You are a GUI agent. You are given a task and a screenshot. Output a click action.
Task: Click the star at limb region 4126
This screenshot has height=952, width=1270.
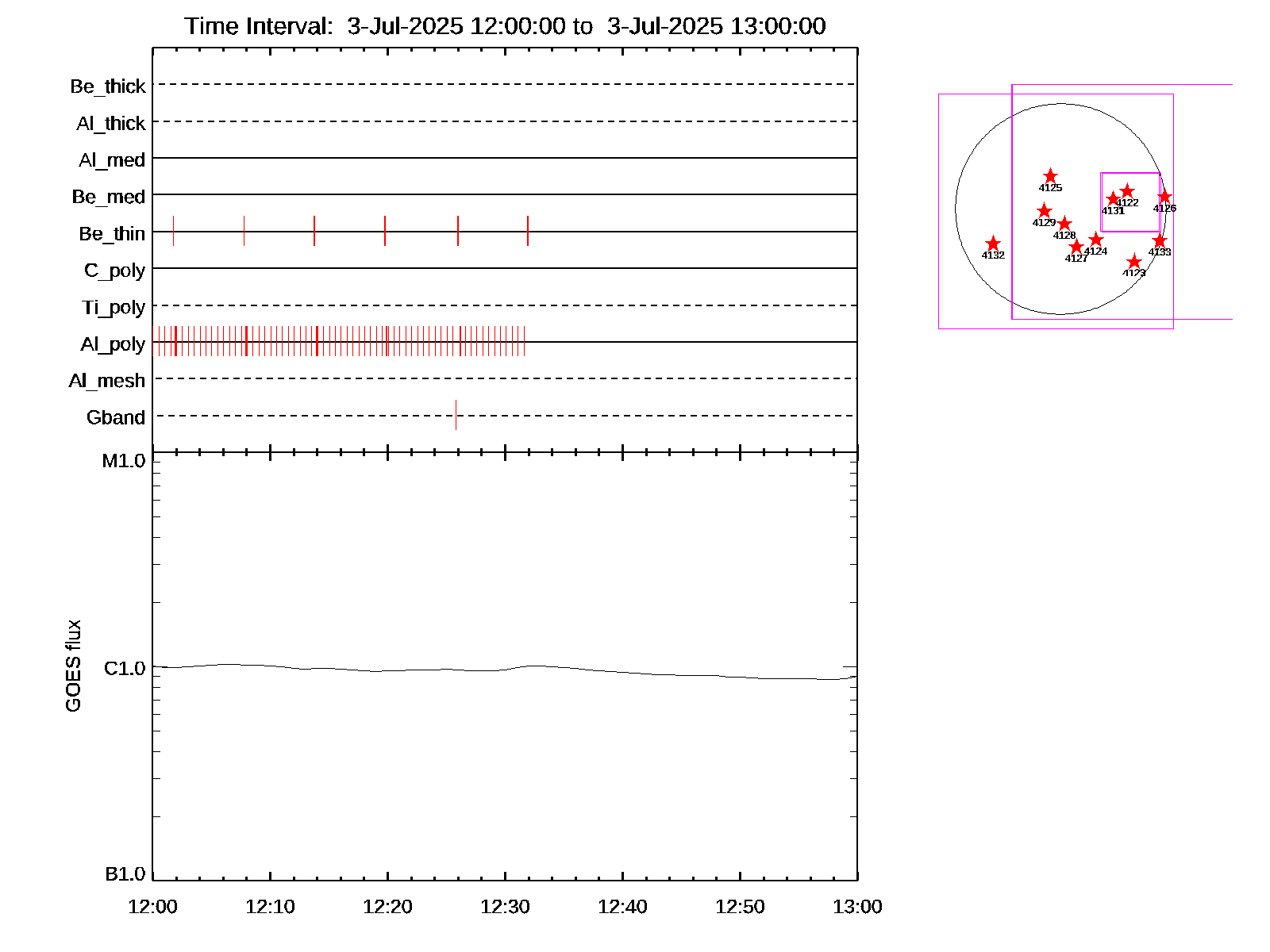(1164, 197)
